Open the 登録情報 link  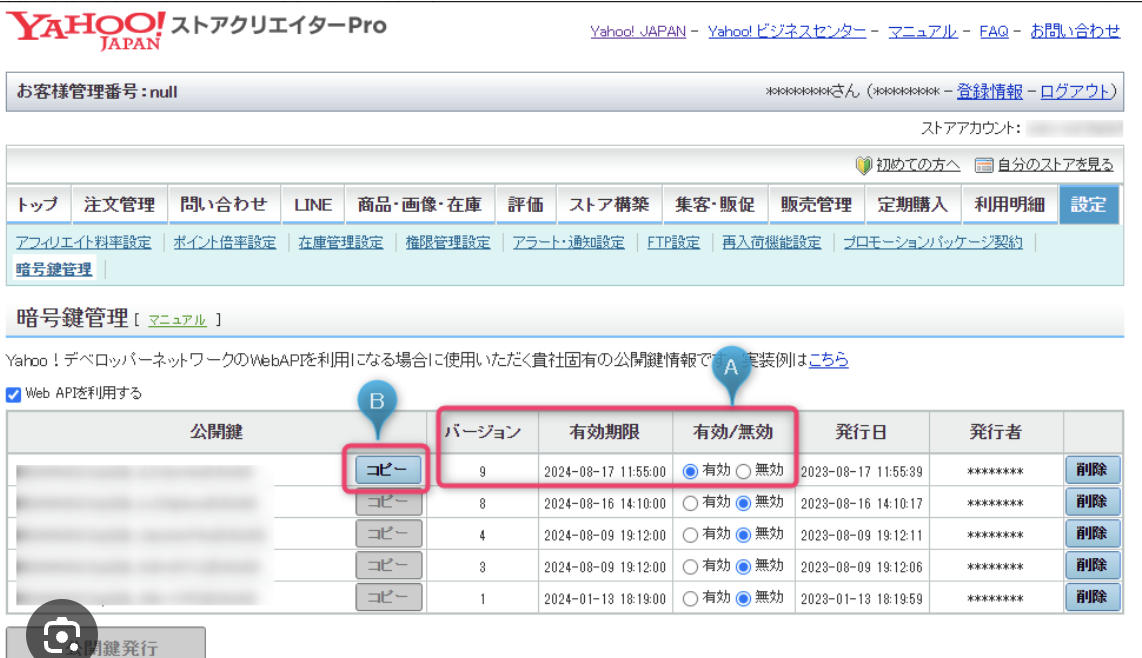(989, 92)
